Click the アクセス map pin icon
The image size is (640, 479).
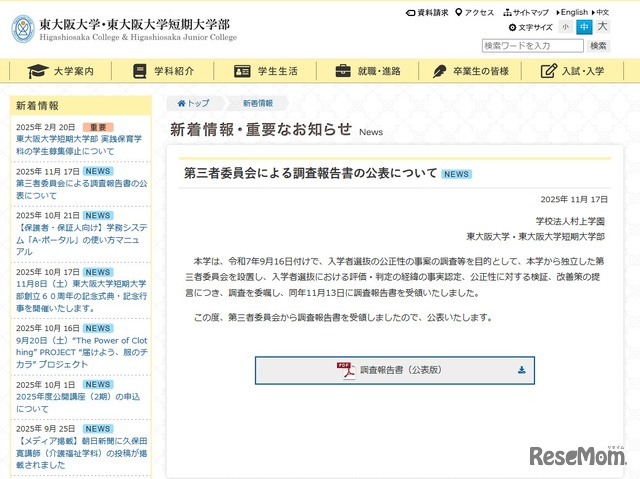pos(459,12)
